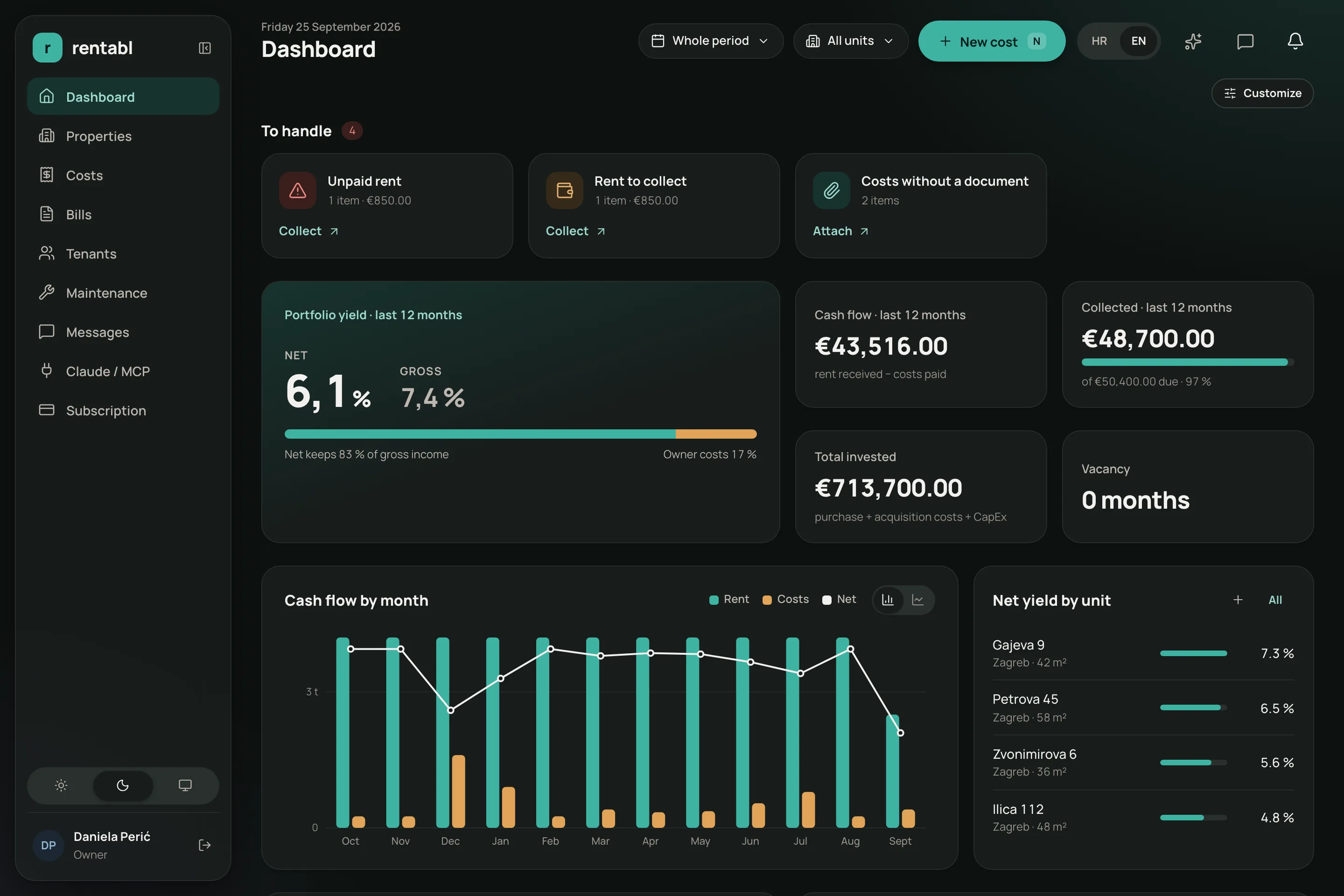Click the paperclip icon on Costs without a document
The width and height of the screenshot is (1344, 896).
pyautogui.click(x=832, y=190)
